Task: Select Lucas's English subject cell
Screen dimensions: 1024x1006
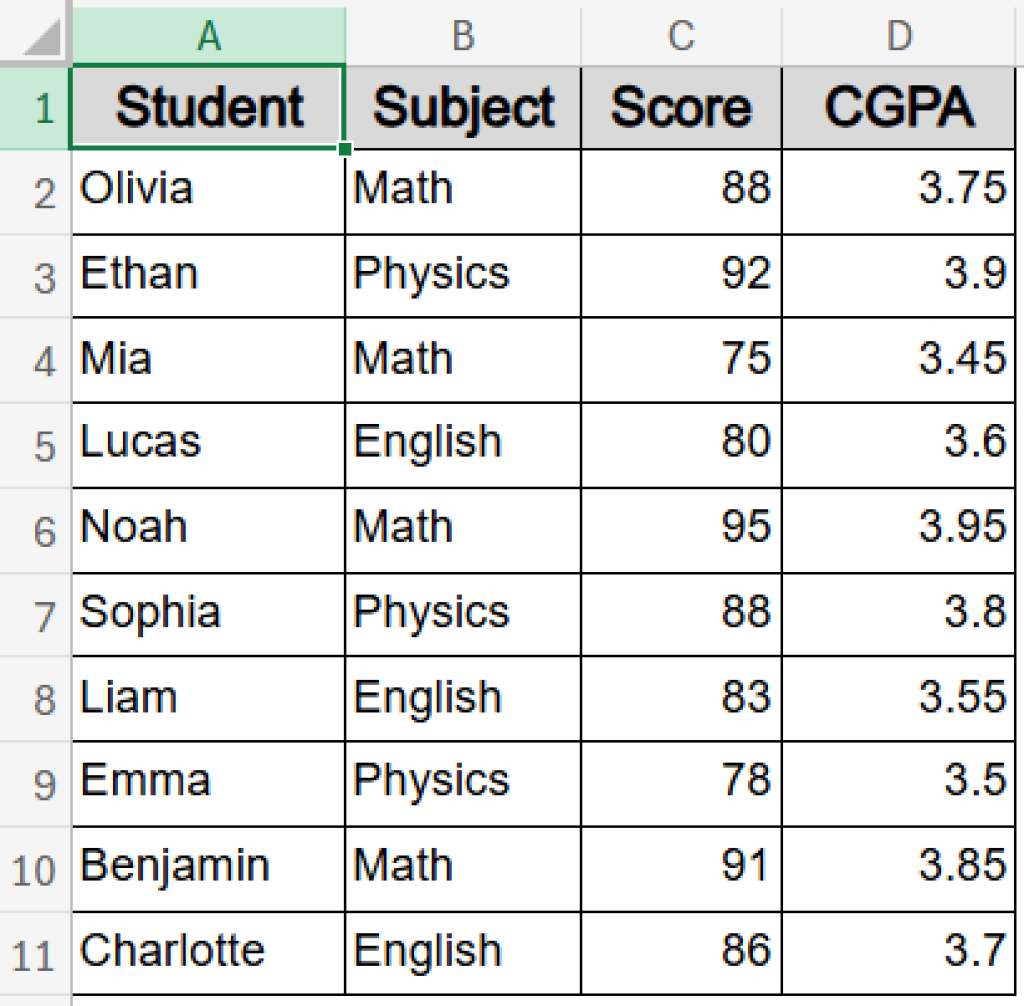Action: point(463,444)
